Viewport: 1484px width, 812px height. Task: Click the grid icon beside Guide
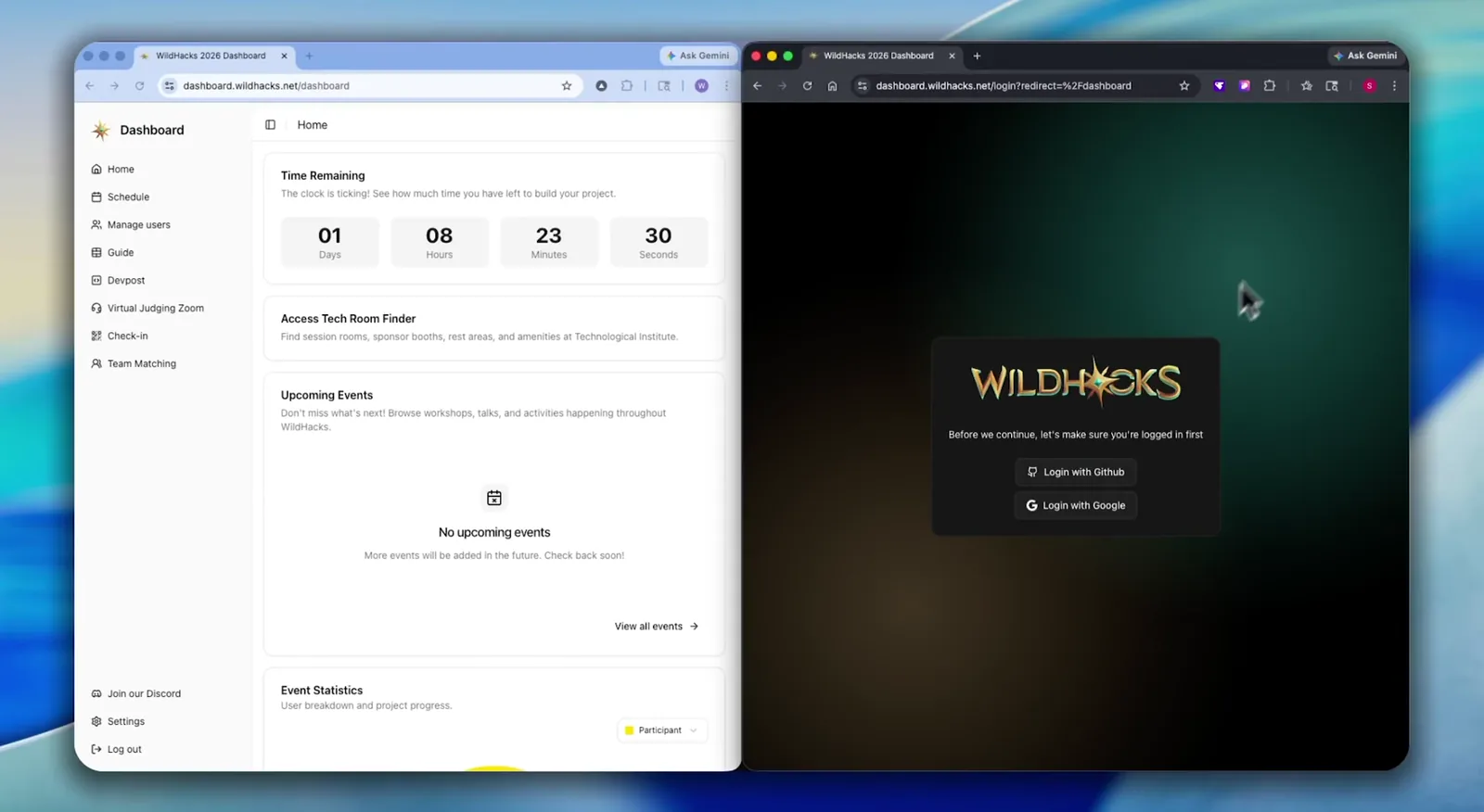(96, 252)
